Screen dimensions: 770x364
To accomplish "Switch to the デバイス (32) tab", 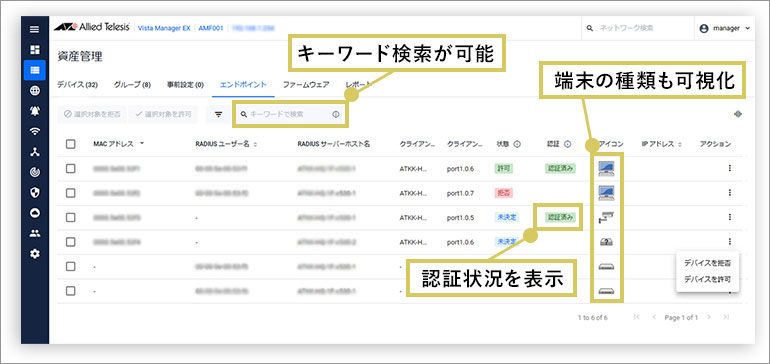I will click(78, 84).
